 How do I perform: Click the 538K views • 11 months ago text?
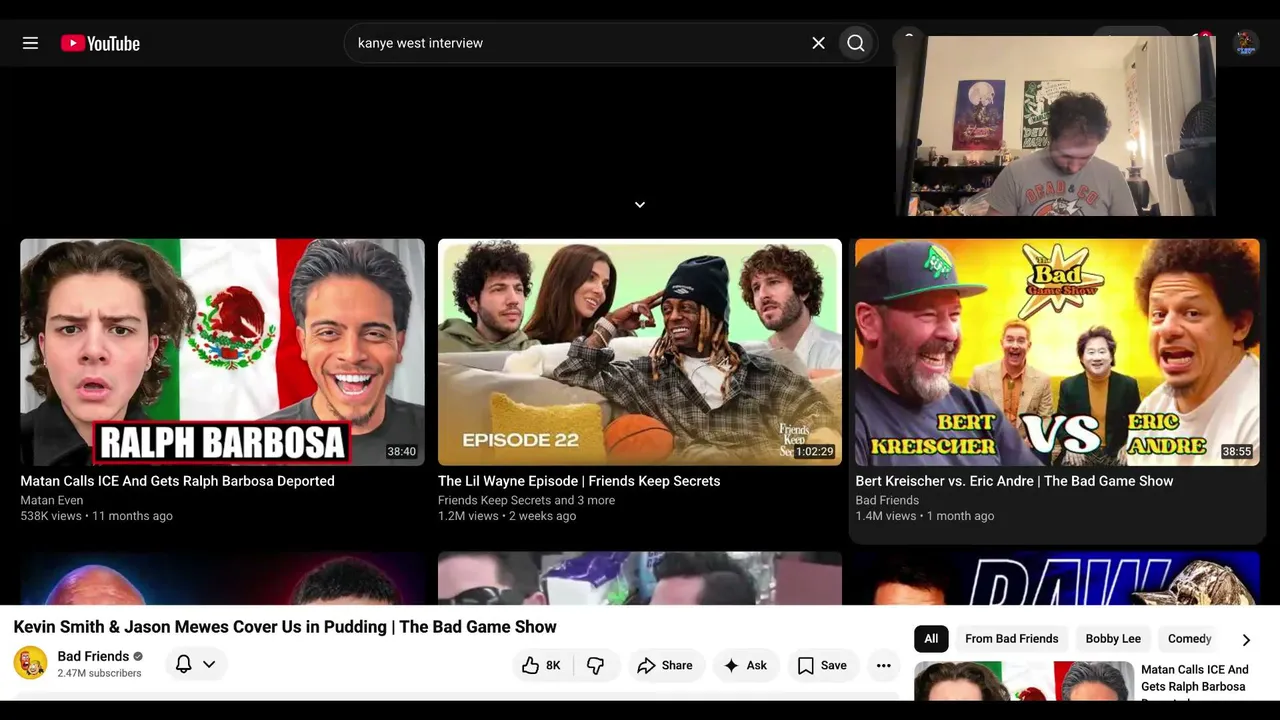tap(97, 516)
